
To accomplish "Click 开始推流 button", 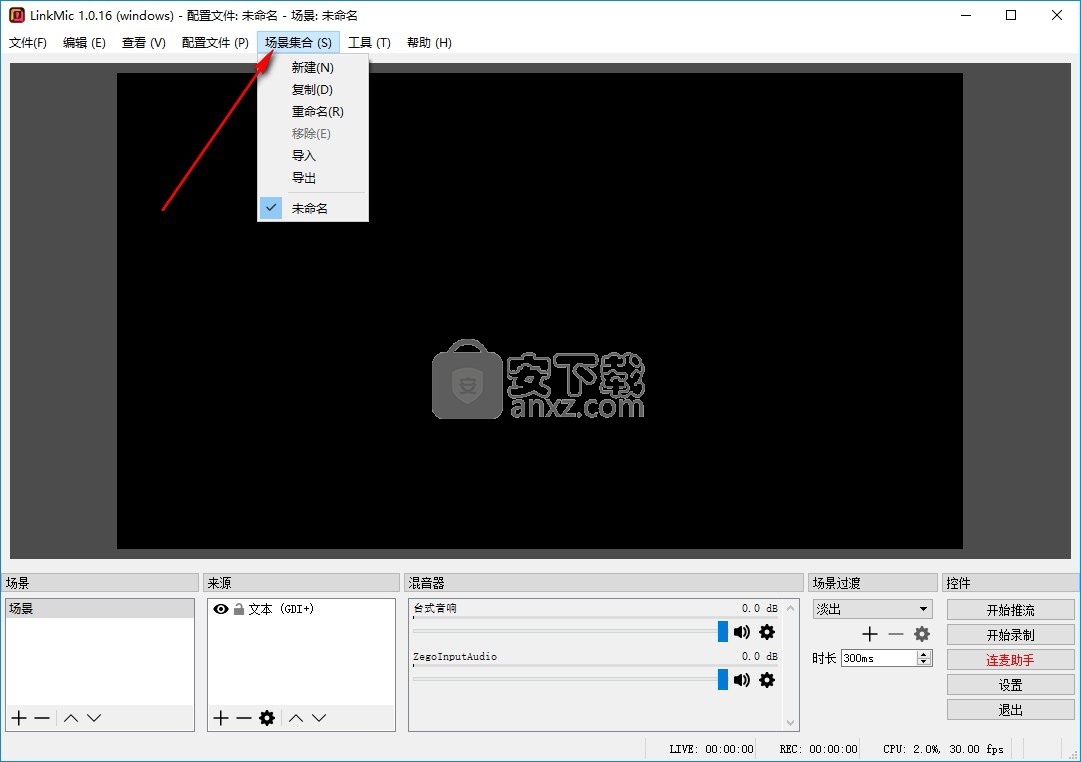I will point(1011,610).
